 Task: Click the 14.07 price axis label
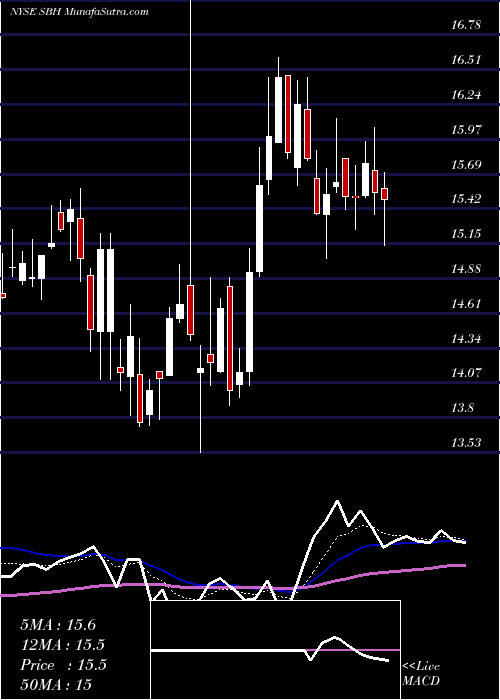[x=466, y=373]
